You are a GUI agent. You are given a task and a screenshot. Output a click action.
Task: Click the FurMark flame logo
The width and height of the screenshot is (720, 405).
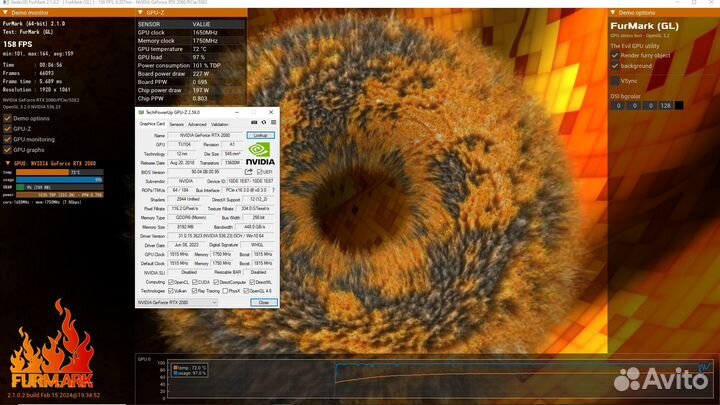click(x=52, y=344)
